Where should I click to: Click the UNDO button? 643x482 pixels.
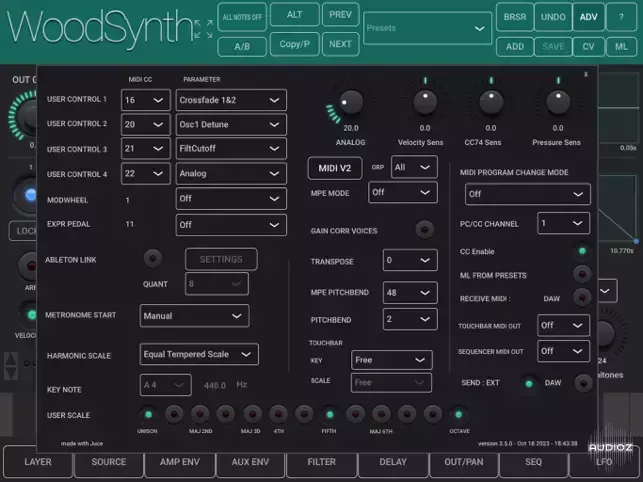click(553, 17)
